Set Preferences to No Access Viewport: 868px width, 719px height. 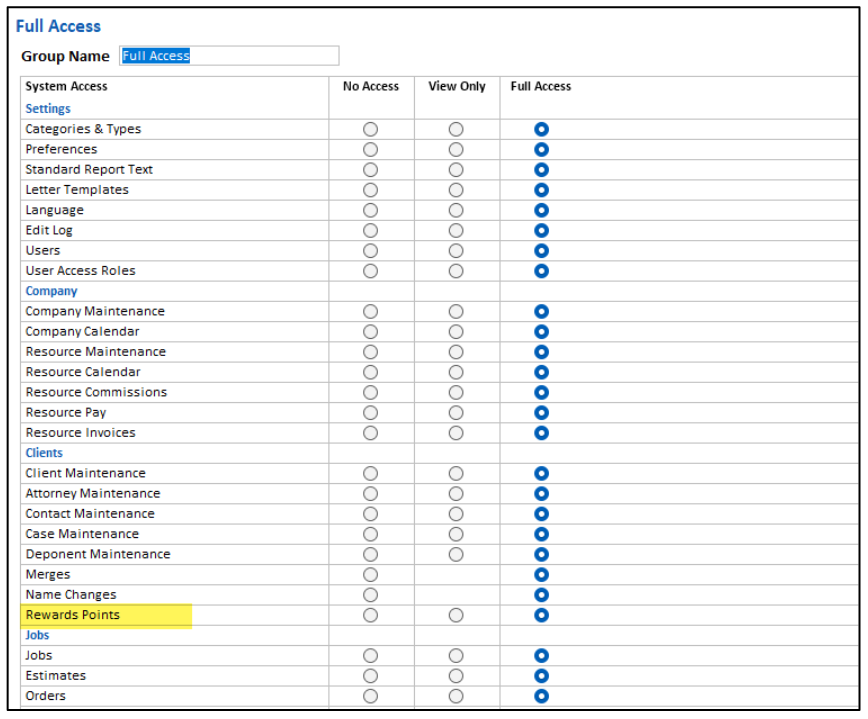pyautogui.click(x=370, y=149)
